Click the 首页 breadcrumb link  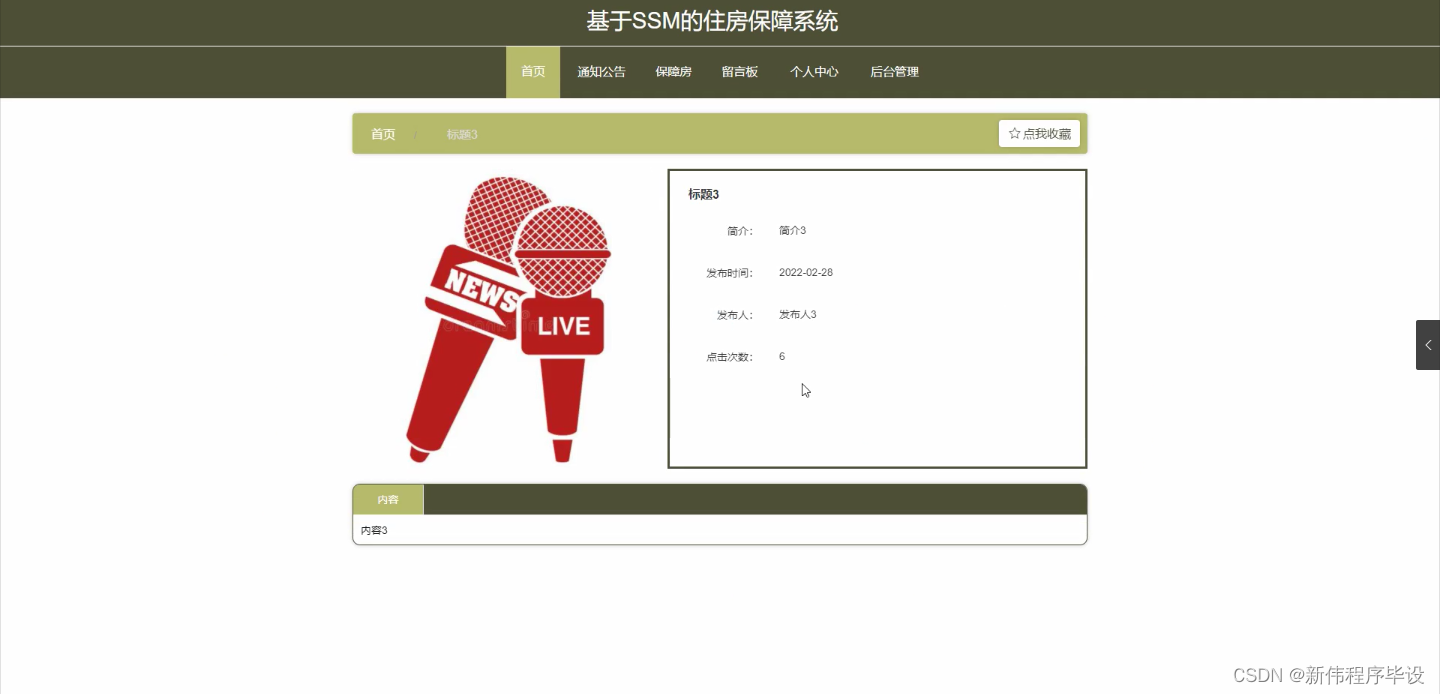pyautogui.click(x=383, y=134)
